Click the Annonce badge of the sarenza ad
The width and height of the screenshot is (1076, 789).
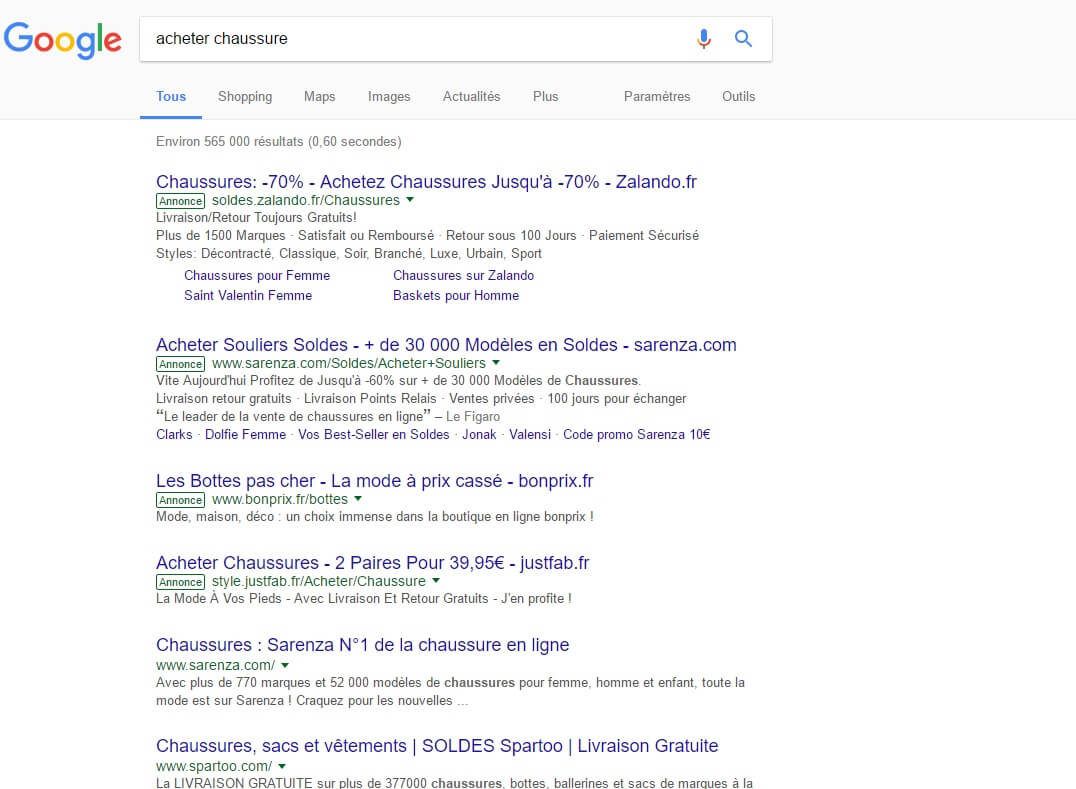pyautogui.click(x=180, y=364)
